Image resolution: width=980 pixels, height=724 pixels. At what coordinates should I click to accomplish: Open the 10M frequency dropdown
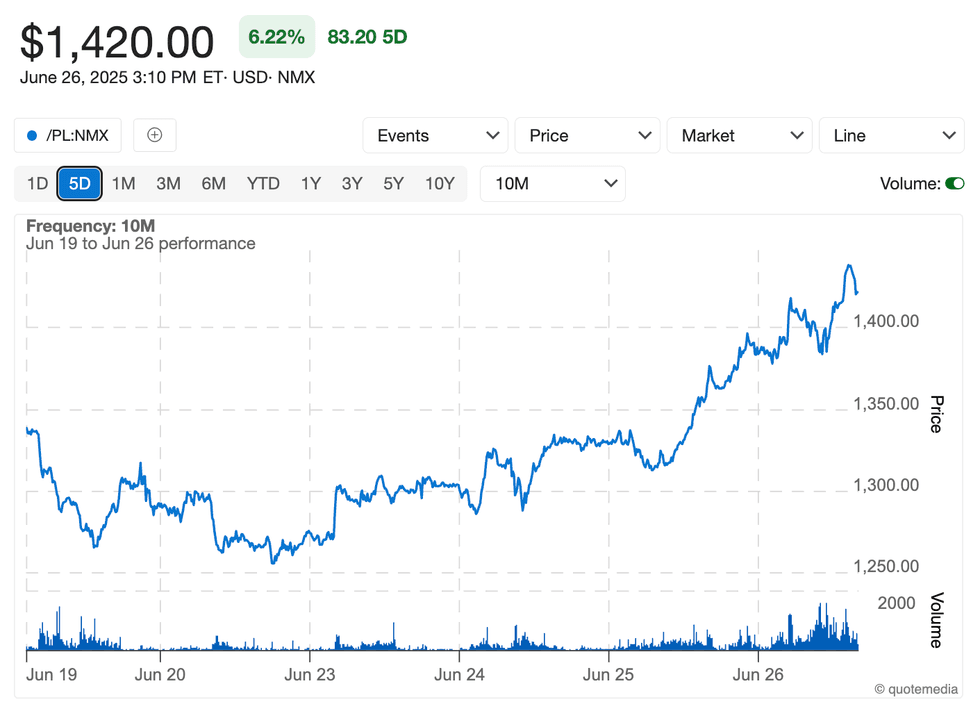pos(553,183)
